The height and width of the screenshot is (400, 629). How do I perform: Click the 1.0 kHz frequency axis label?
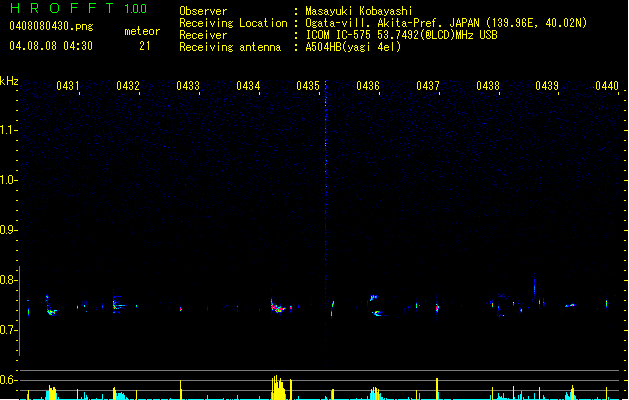pyautogui.click(x=8, y=180)
